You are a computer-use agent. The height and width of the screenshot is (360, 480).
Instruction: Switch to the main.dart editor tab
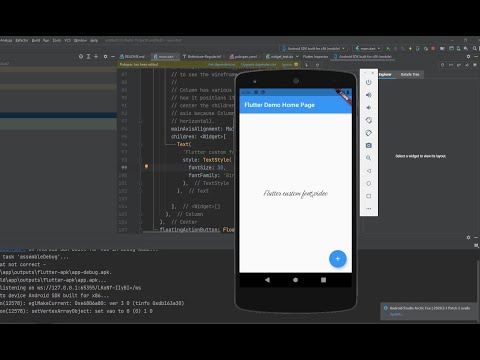pyautogui.click(x=165, y=57)
